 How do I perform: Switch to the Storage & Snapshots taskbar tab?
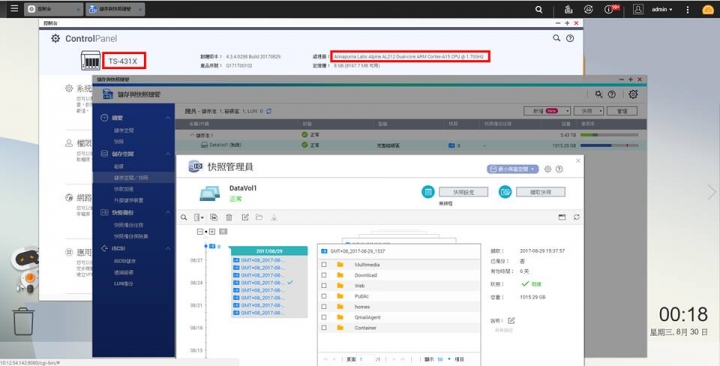(x=115, y=9)
